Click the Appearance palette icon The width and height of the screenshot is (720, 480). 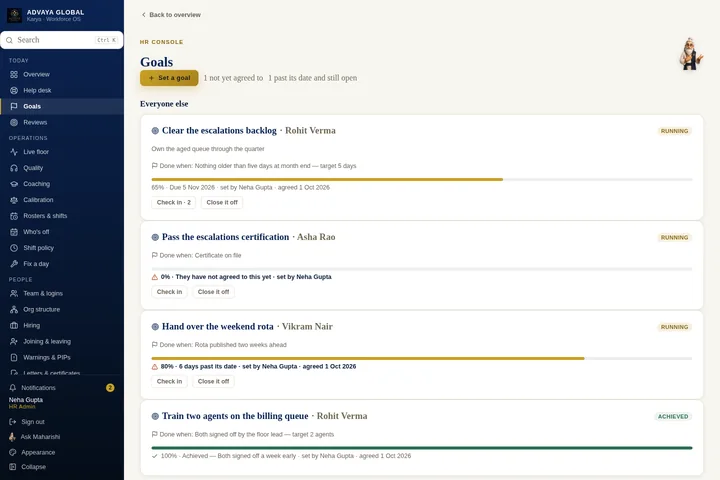point(12,452)
